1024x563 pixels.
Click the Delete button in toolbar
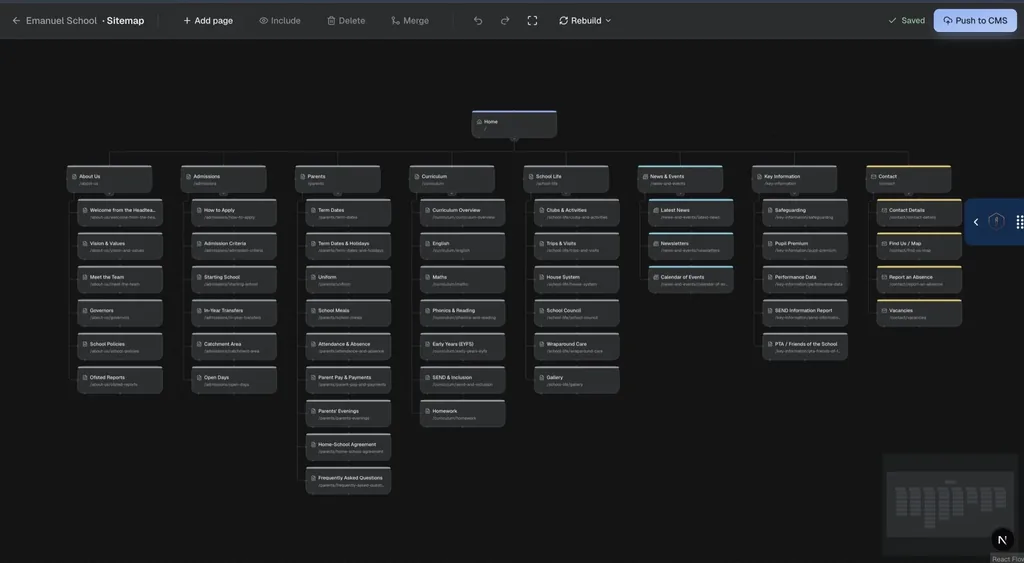click(x=346, y=21)
